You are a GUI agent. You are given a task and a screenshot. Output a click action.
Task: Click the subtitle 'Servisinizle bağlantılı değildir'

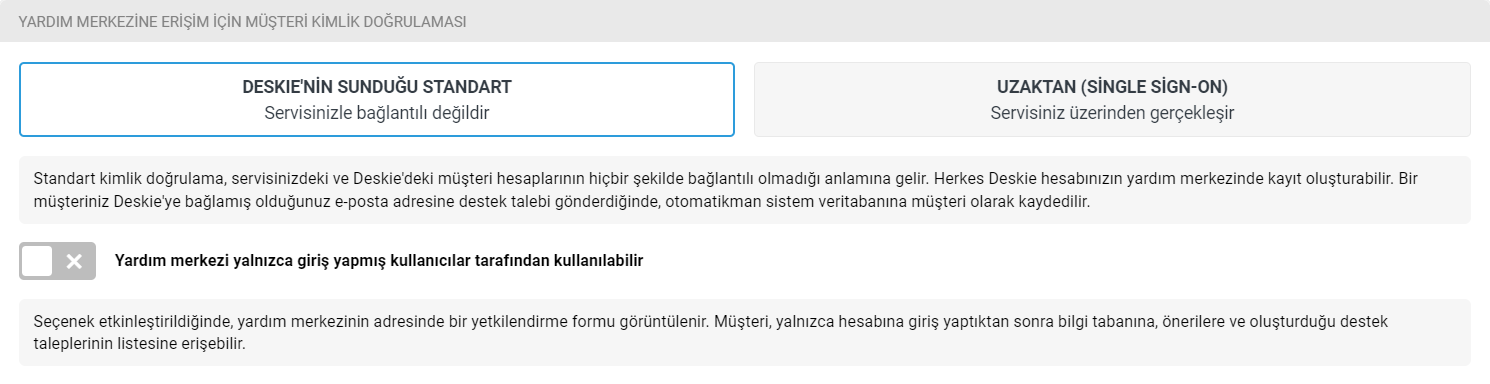click(x=377, y=113)
